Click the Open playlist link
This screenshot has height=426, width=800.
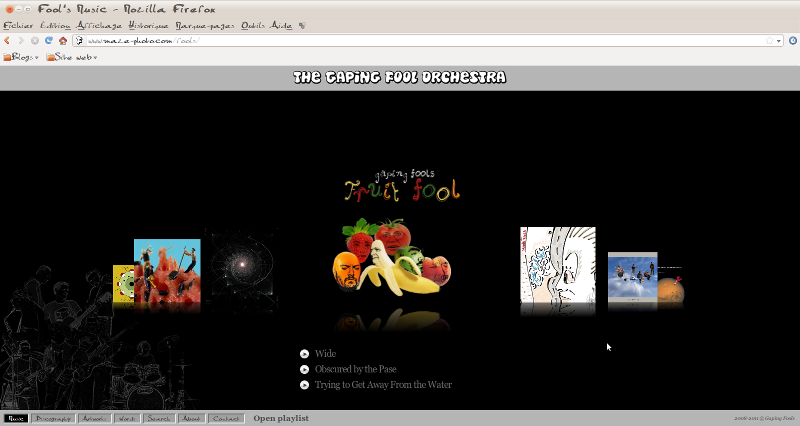click(280, 418)
